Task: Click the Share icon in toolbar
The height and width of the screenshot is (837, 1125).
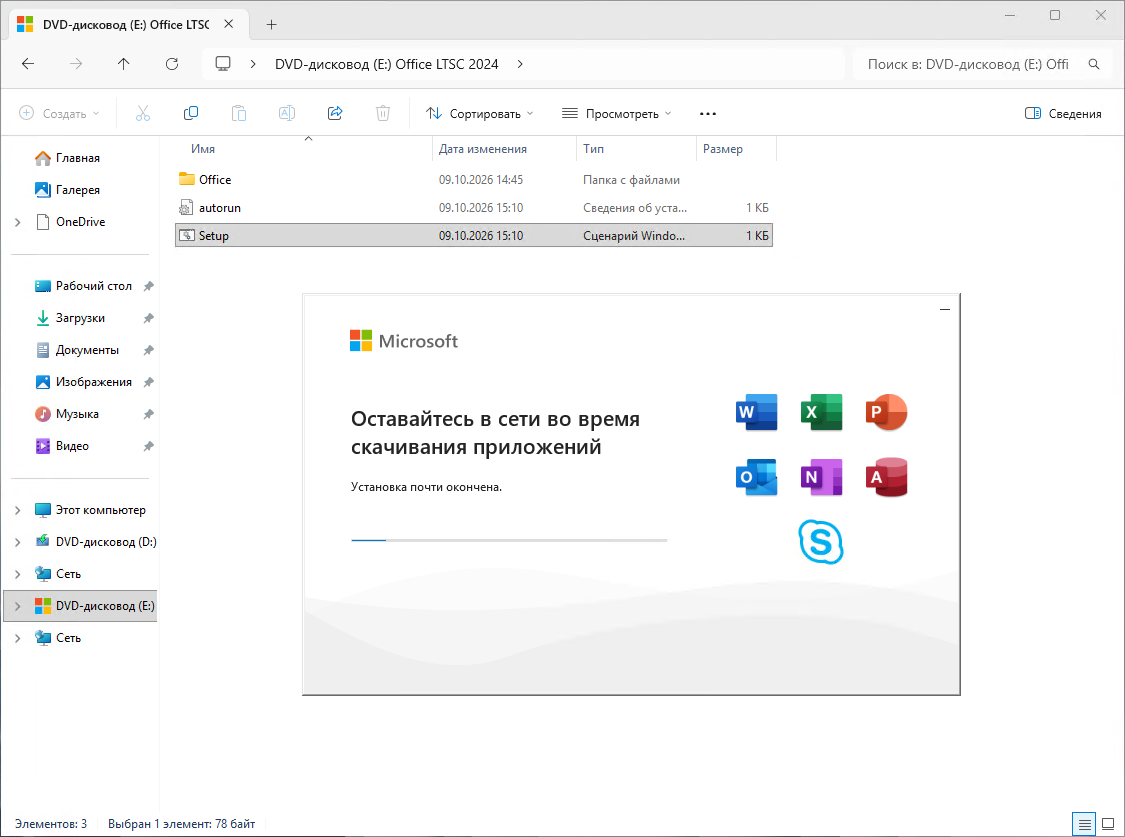Action: [335, 113]
